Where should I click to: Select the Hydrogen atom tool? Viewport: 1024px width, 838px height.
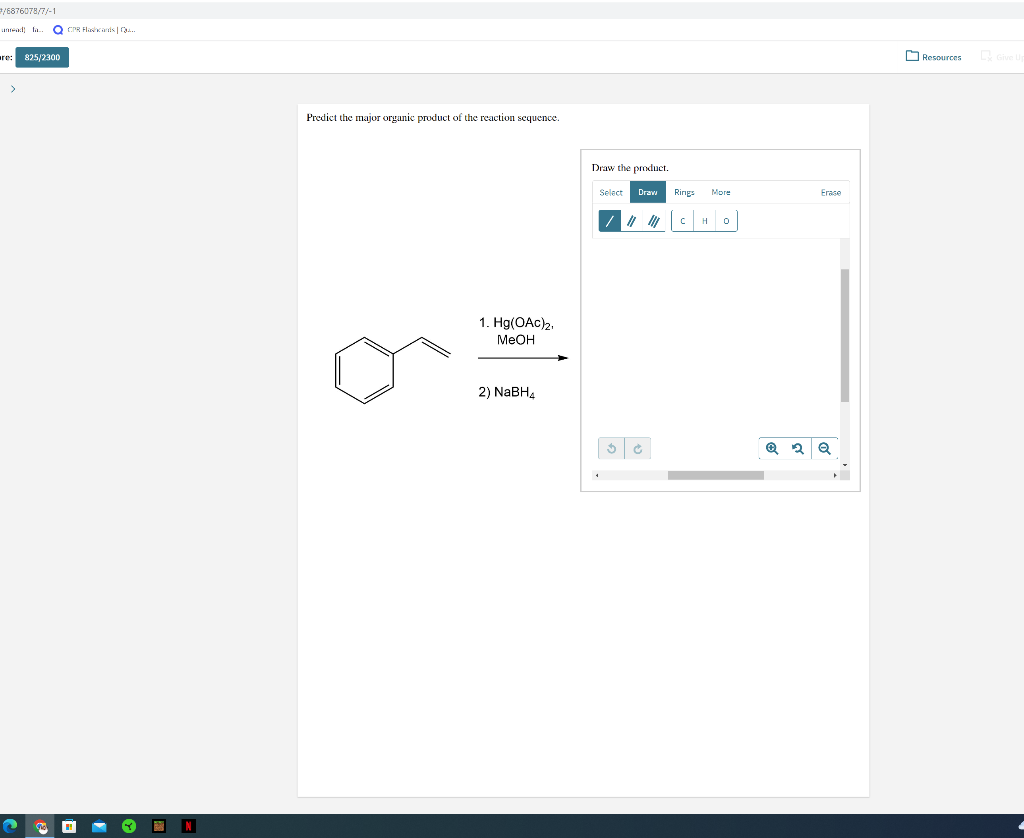point(704,220)
